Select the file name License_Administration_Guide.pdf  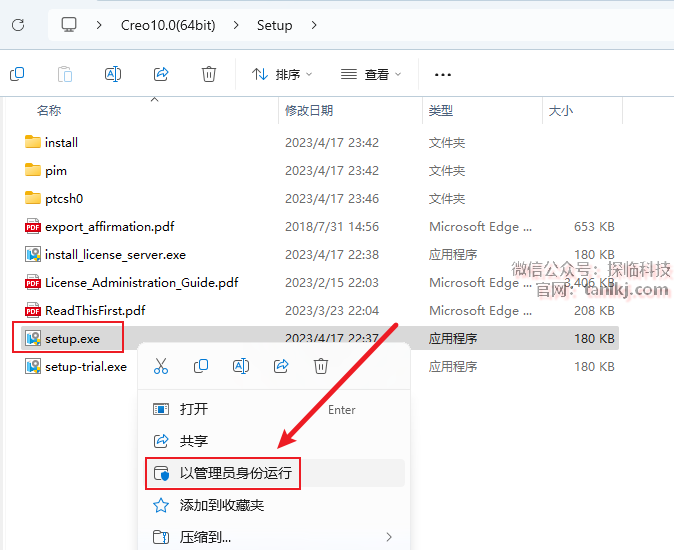pos(141,283)
